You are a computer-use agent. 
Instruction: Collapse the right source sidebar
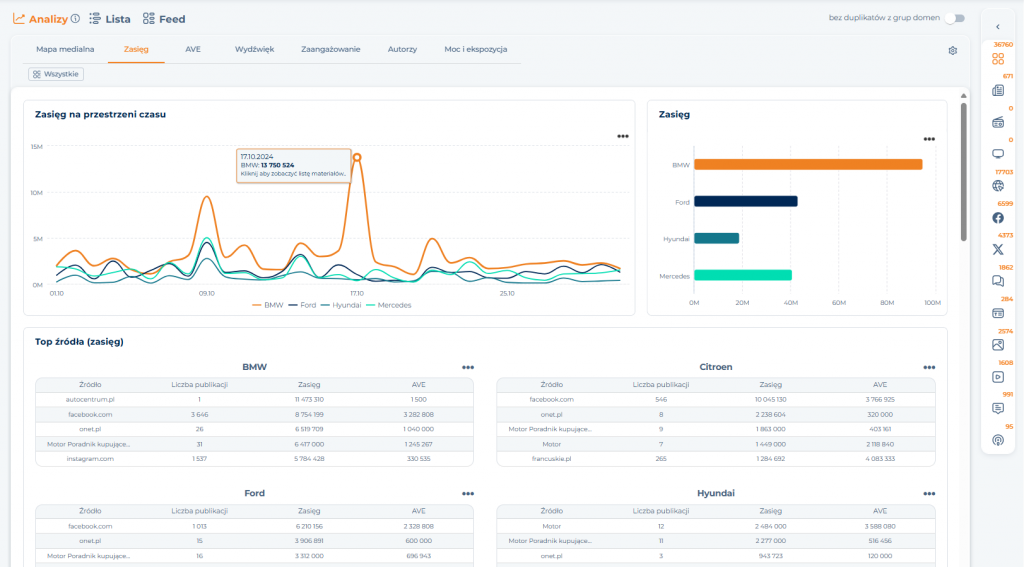click(x=998, y=27)
